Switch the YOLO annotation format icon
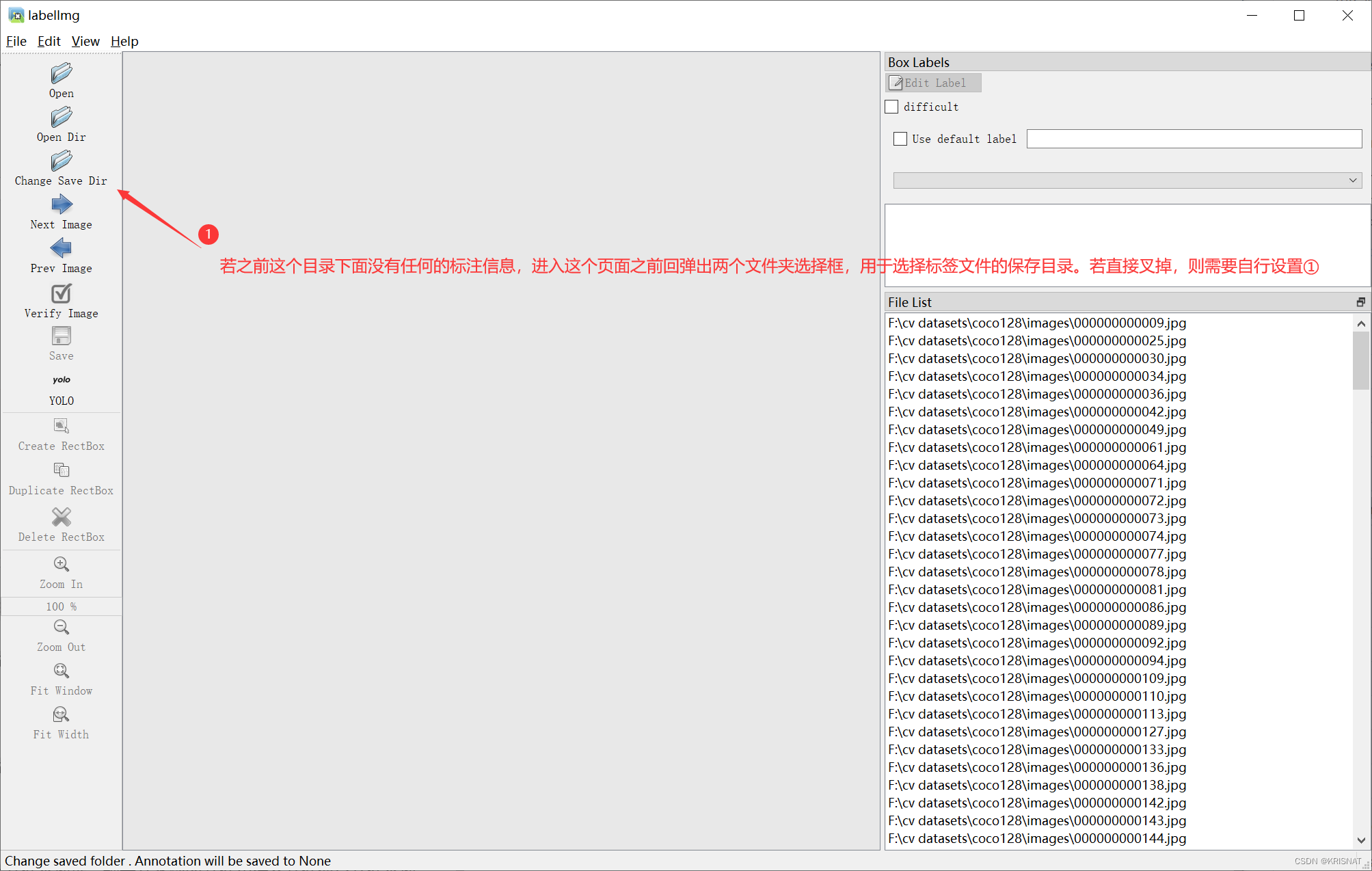 pyautogui.click(x=61, y=380)
